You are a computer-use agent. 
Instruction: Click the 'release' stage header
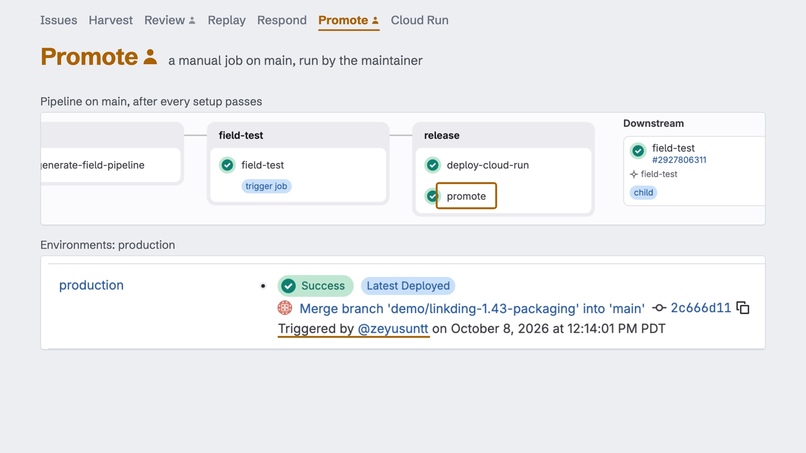[x=442, y=135]
